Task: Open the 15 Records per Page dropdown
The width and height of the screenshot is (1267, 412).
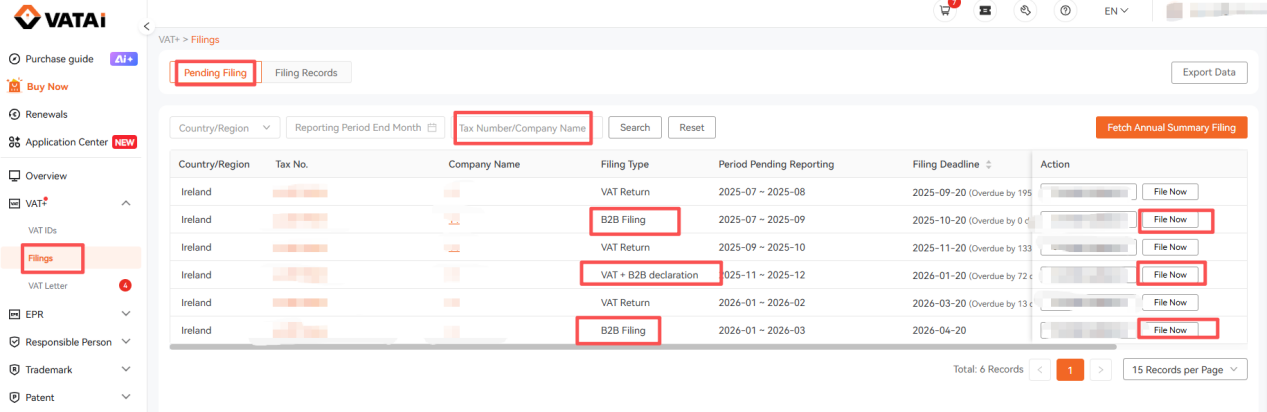Action: click(1185, 370)
